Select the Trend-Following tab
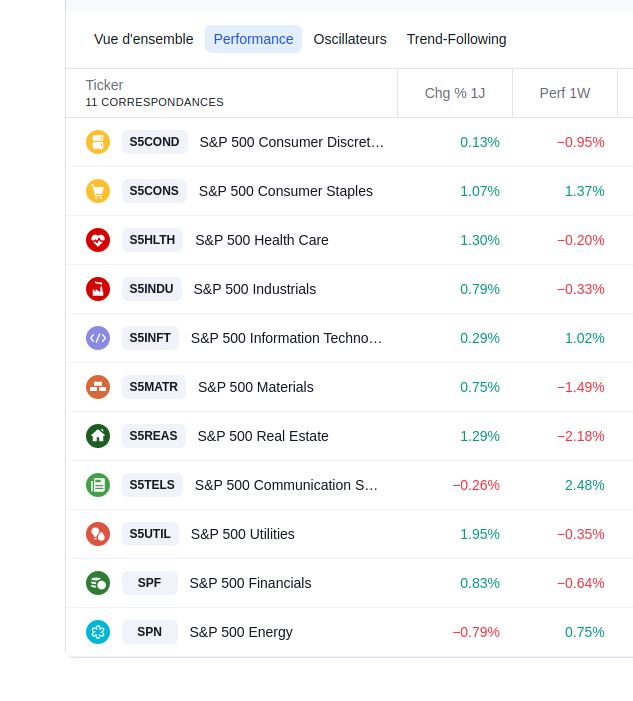This screenshot has height=701, width=633. click(456, 39)
